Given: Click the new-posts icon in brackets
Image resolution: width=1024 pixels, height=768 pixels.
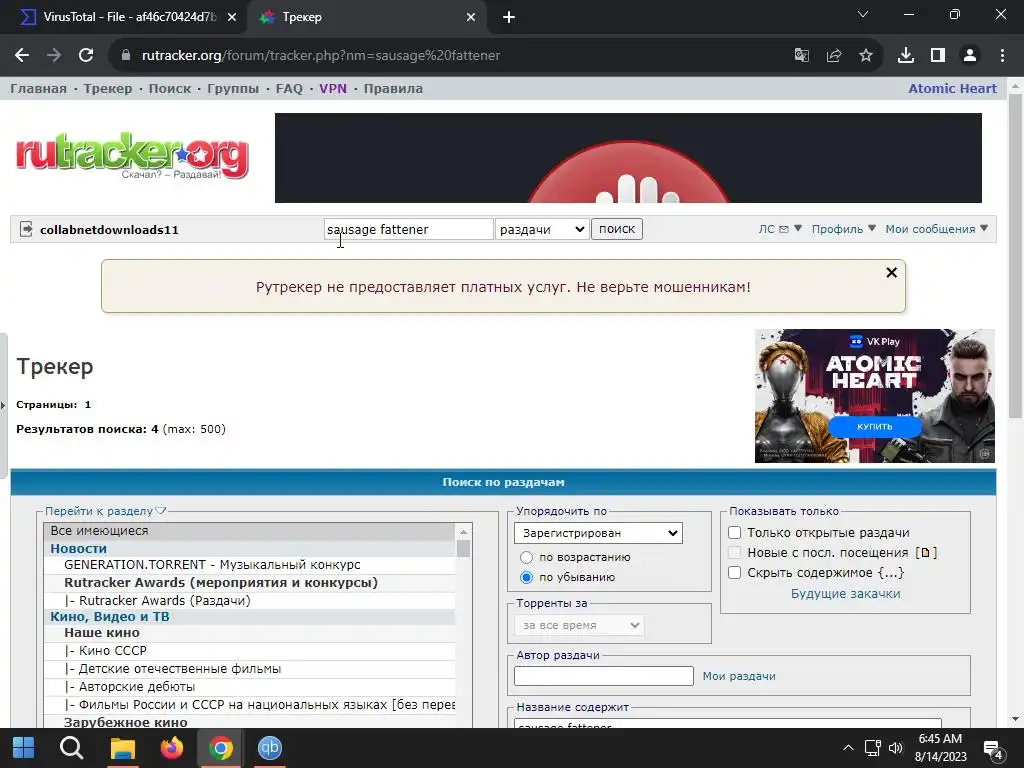Looking at the screenshot, I should click(x=925, y=553).
